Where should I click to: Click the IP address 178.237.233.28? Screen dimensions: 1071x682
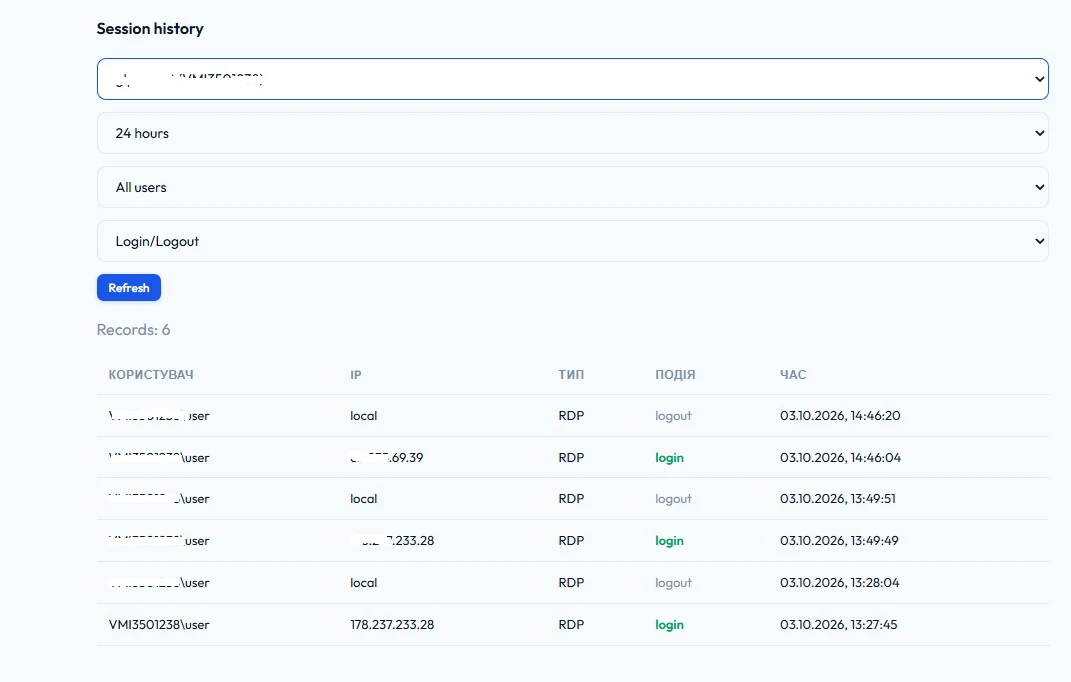click(392, 625)
